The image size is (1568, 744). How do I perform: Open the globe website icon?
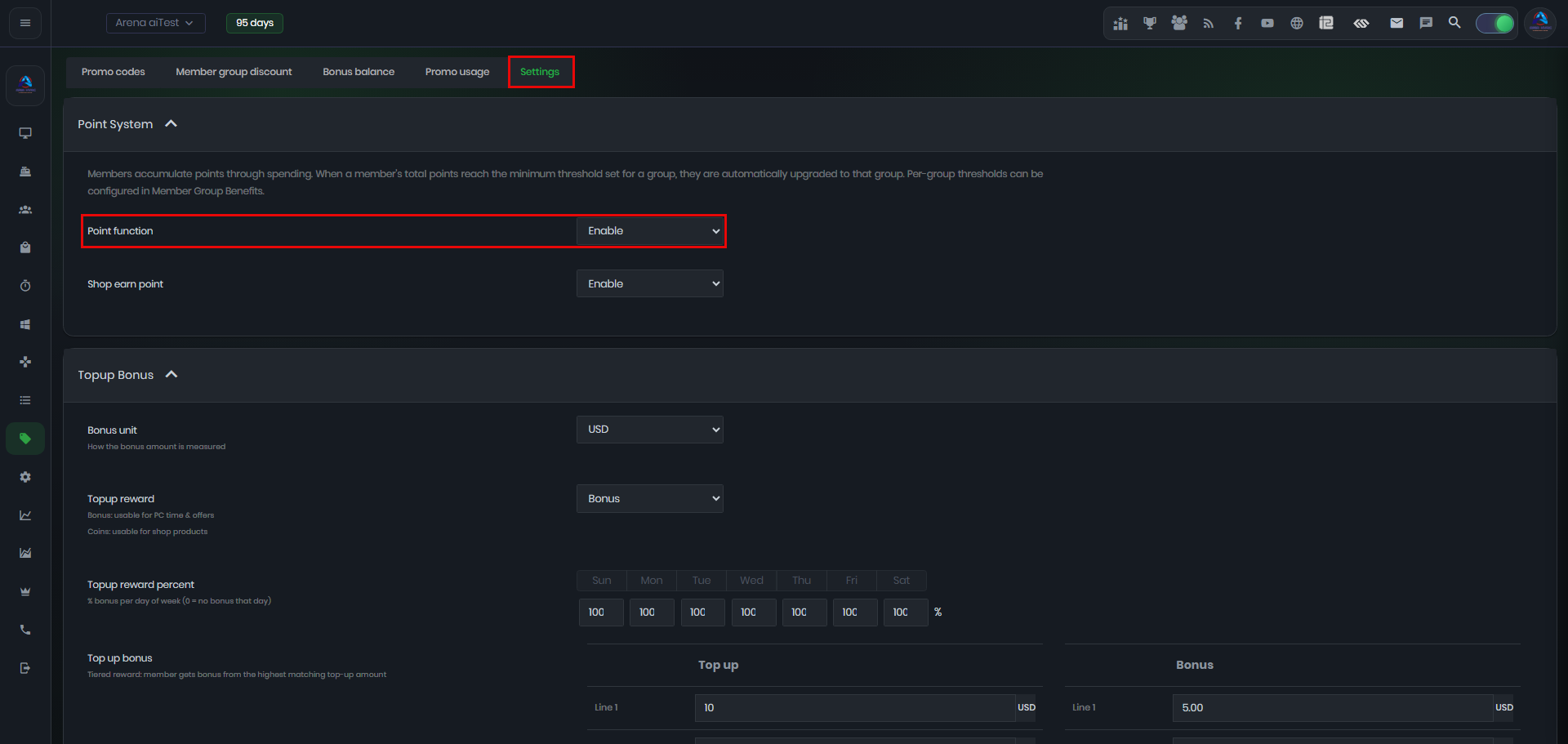1297,24
